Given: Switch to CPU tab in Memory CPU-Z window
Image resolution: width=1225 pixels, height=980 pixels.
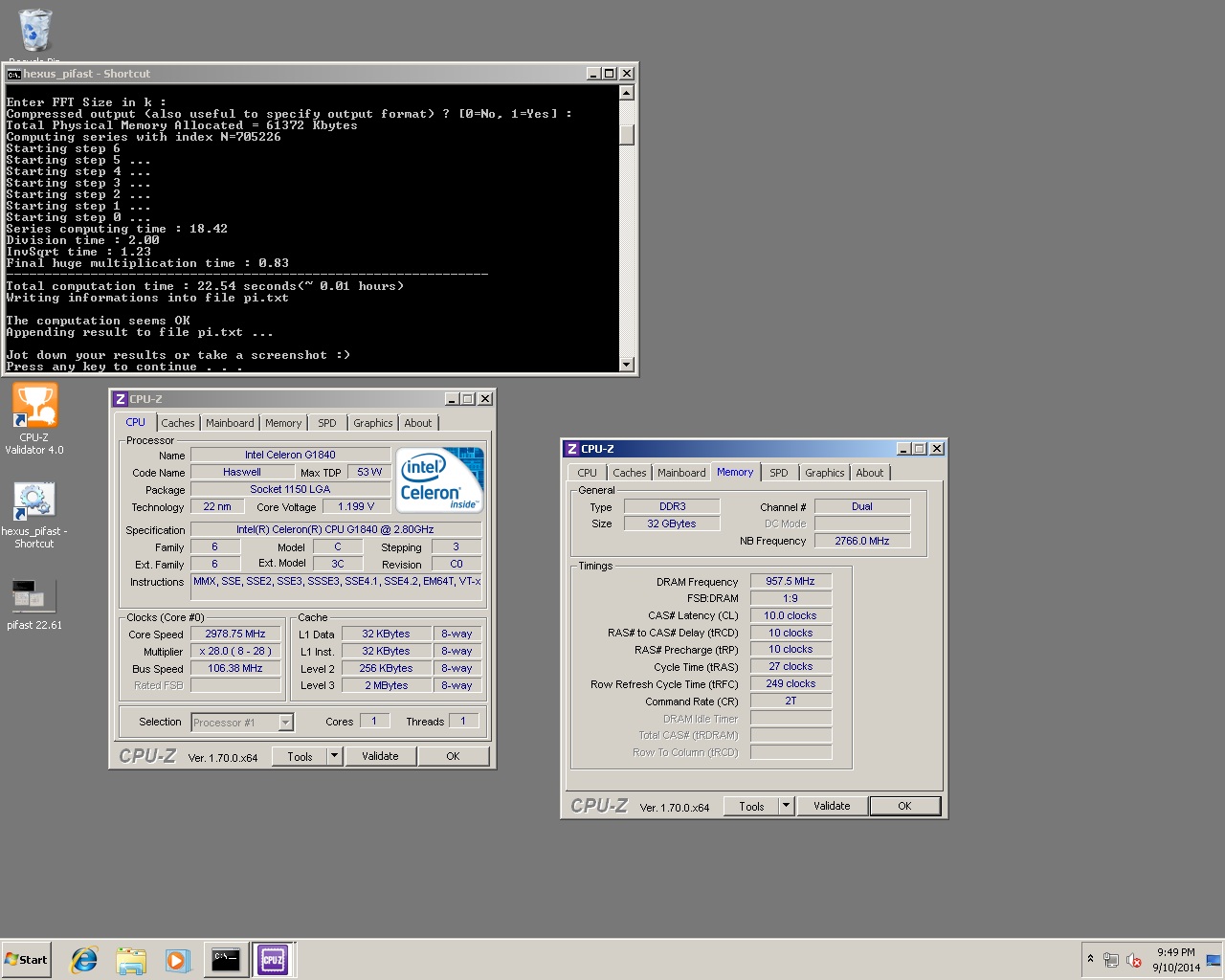Looking at the screenshot, I should [x=588, y=473].
